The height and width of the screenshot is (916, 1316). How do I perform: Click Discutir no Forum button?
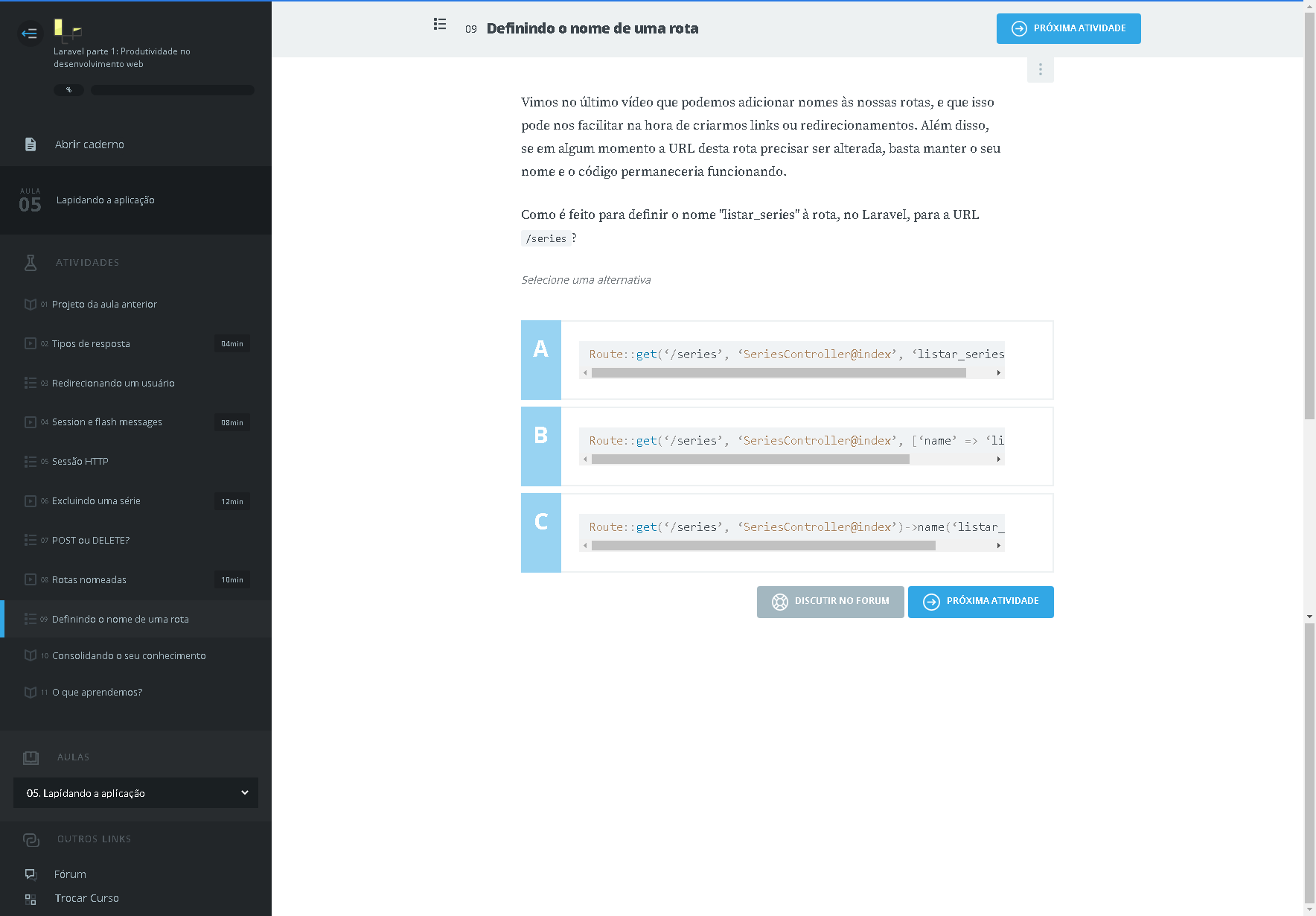click(830, 602)
